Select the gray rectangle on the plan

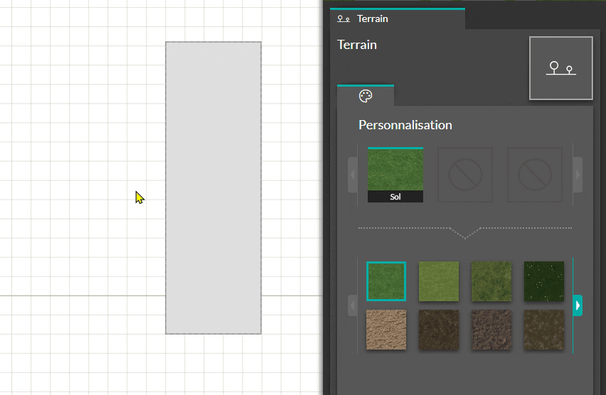(213, 188)
